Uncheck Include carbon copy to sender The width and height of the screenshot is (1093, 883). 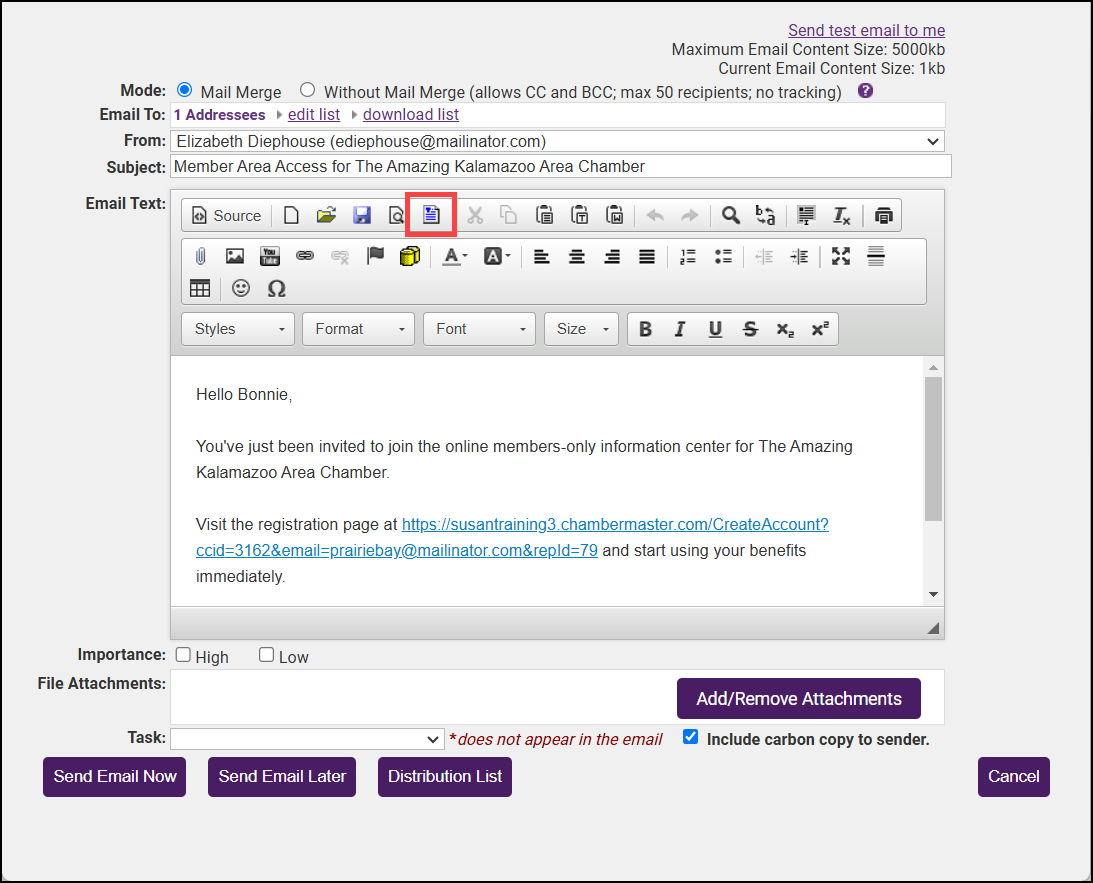[x=690, y=737]
